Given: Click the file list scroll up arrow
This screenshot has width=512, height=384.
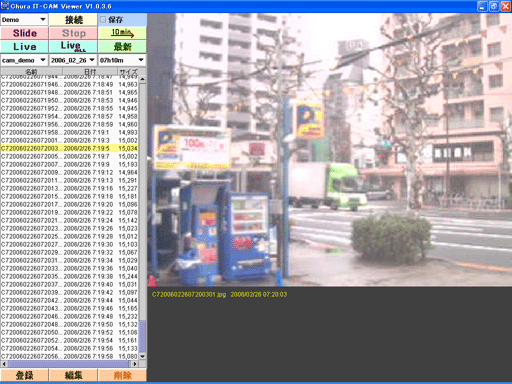Looking at the screenshot, I should click(143, 79).
